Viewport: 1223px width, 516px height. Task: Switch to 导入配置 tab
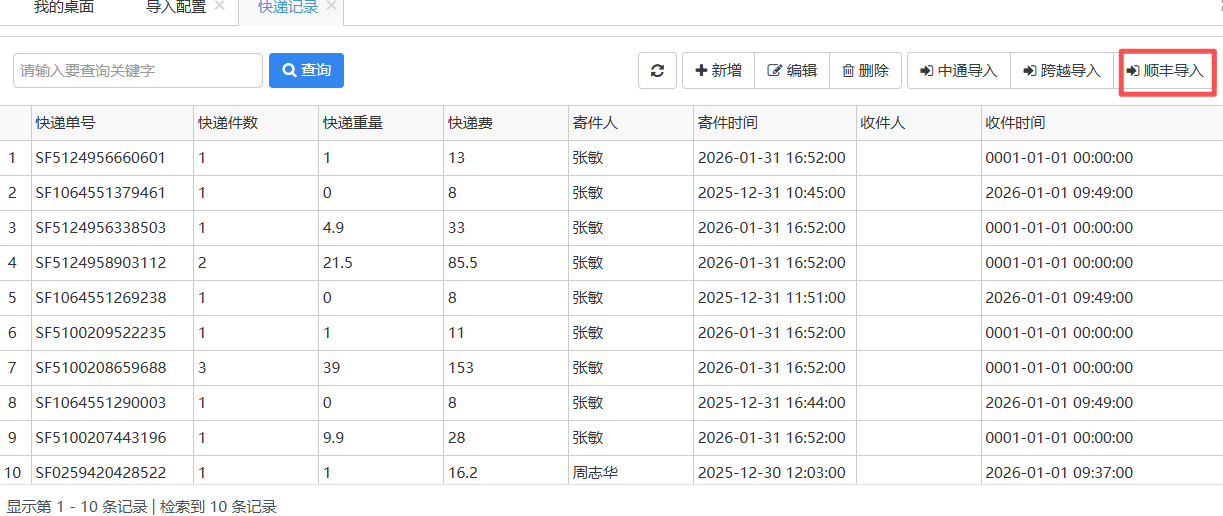176,8
